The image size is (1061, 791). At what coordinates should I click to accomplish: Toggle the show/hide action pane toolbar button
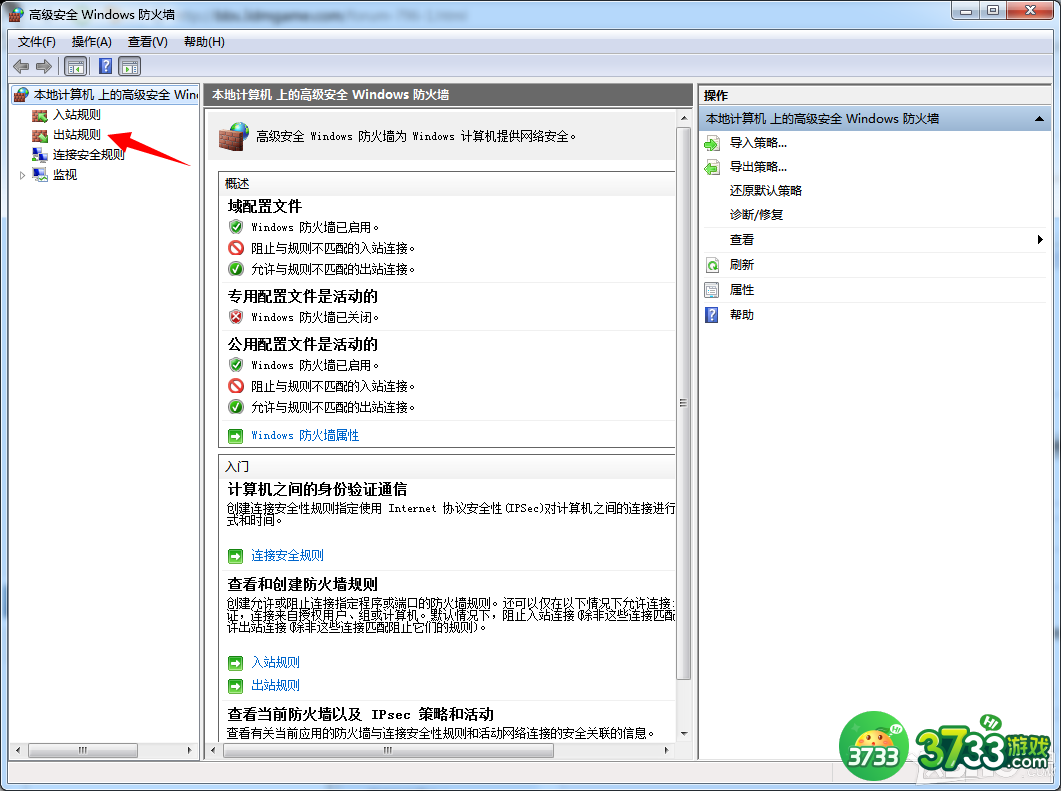(129, 67)
